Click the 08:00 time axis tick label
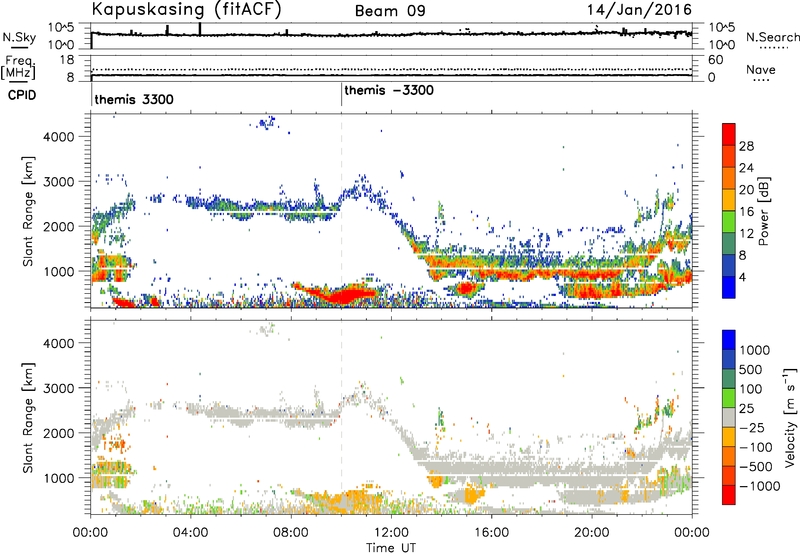Image resolution: width=800 pixels, height=554 pixels. point(291,533)
